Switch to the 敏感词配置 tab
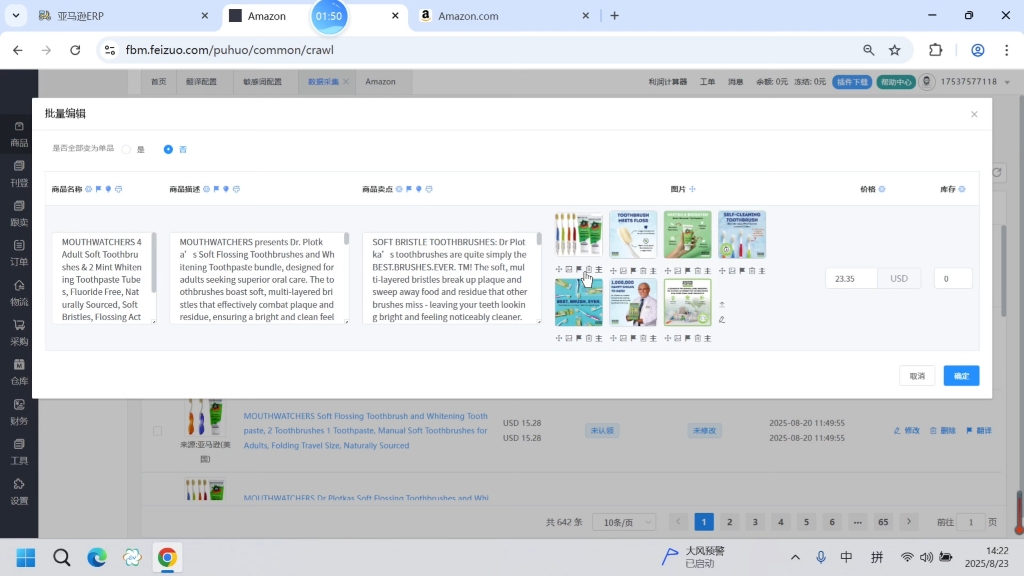Screen dimensions: 1024x576 coord(263,82)
